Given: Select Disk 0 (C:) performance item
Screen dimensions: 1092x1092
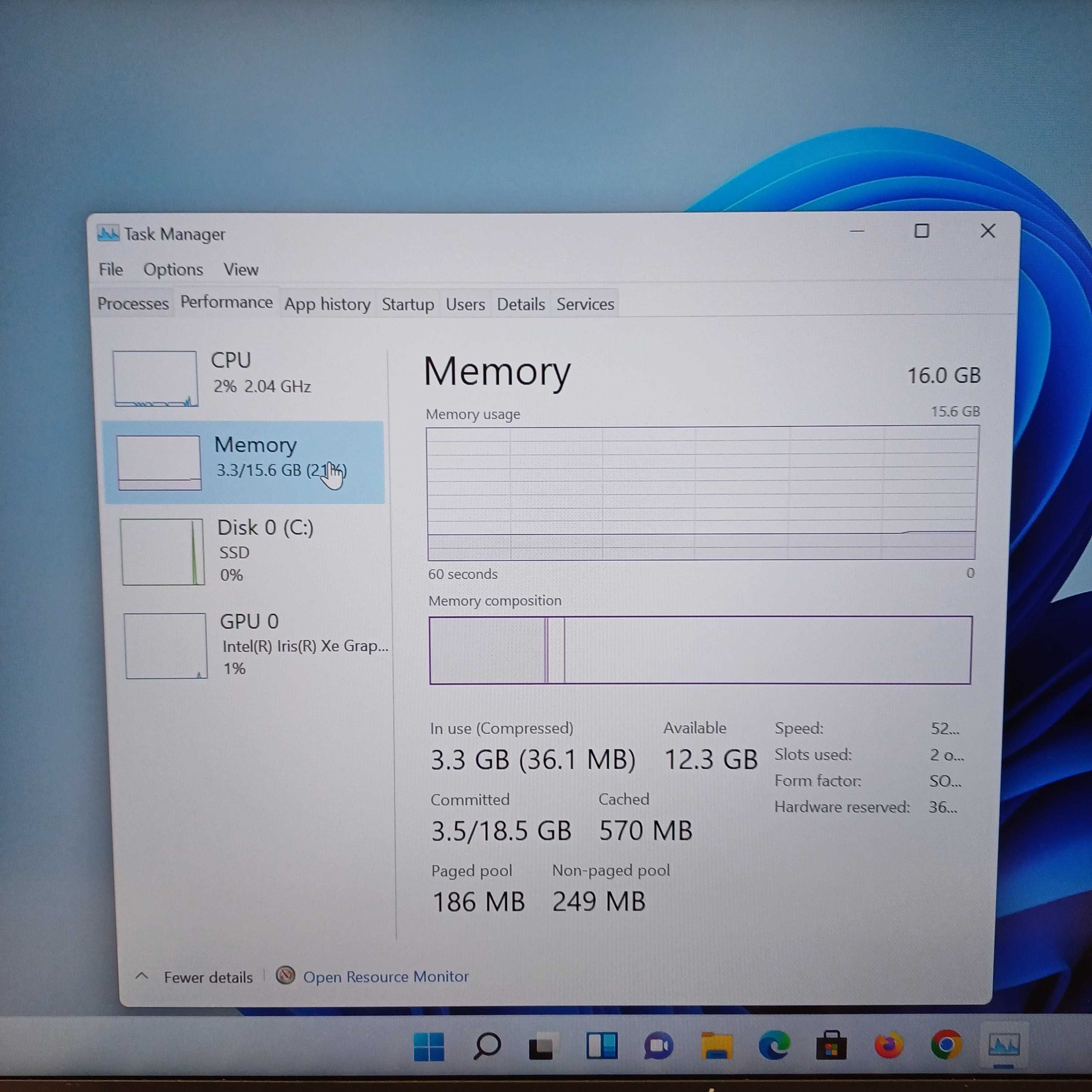Looking at the screenshot, I should [249, 551].
